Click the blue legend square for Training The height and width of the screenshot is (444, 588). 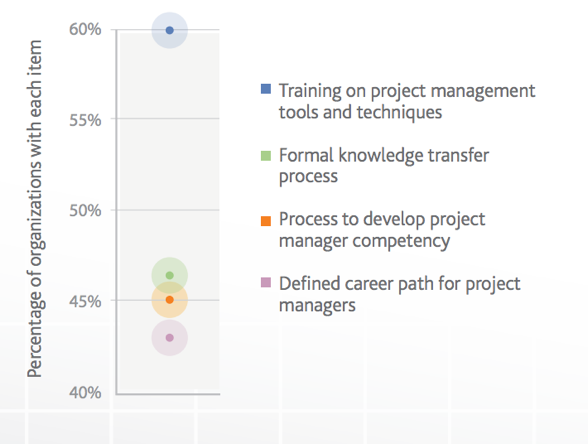click(x=266, y=89)
